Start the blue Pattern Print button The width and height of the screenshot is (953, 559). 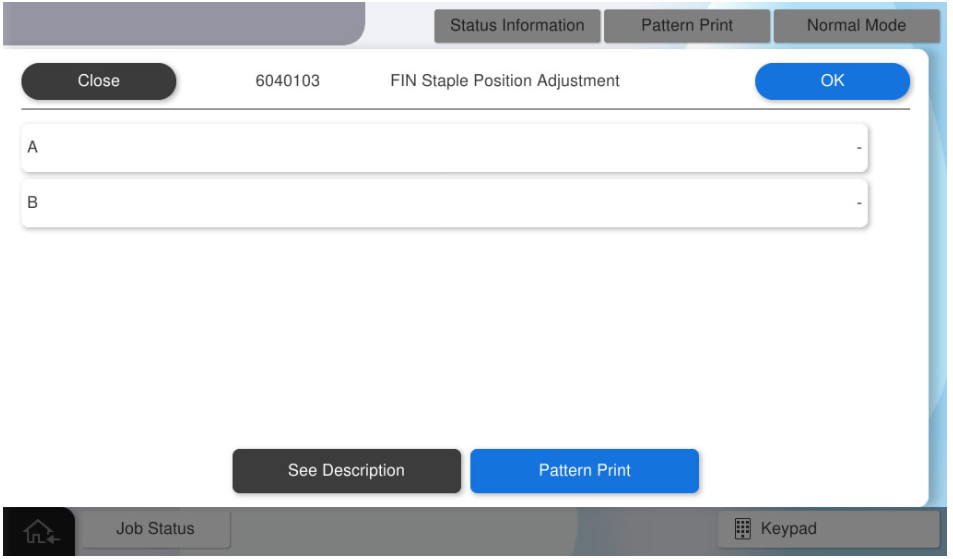click(584, 471)
